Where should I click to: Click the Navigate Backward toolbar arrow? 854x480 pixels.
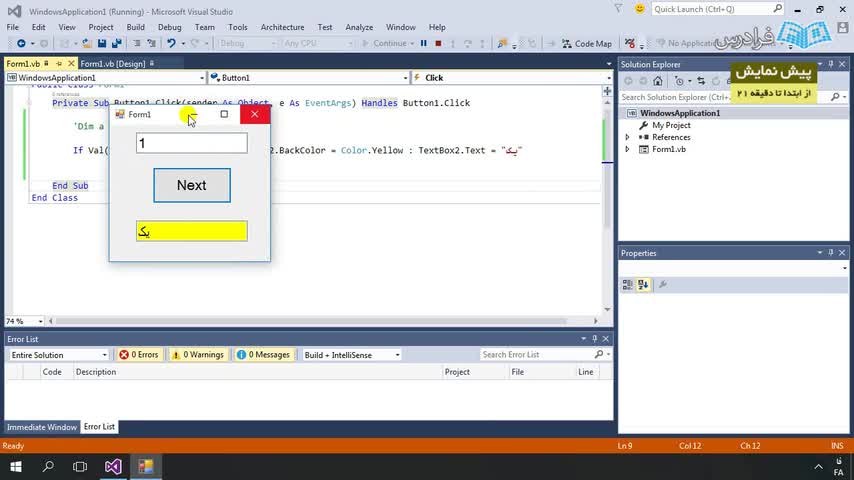[x=21, y=43]
